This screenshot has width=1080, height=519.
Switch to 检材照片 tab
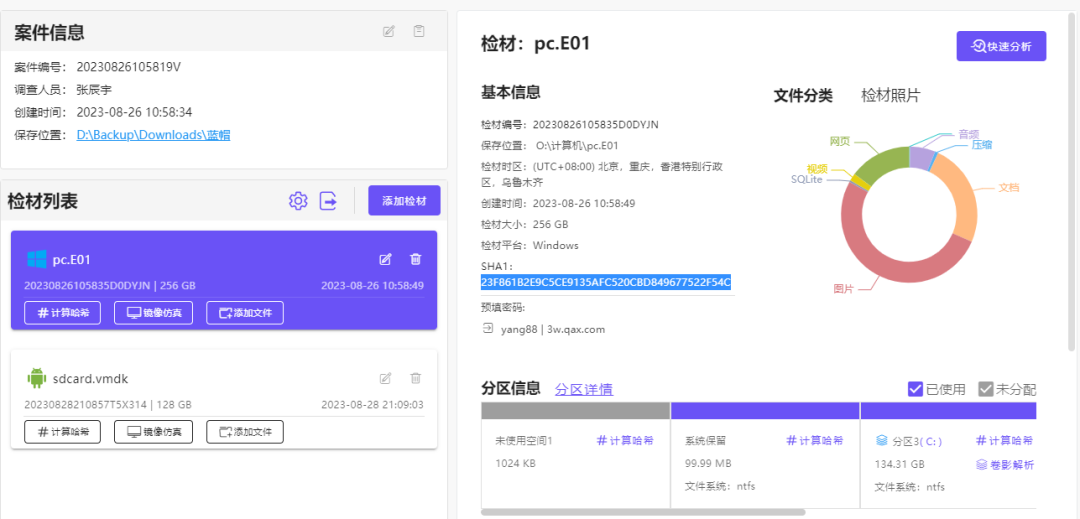point(891,96)
